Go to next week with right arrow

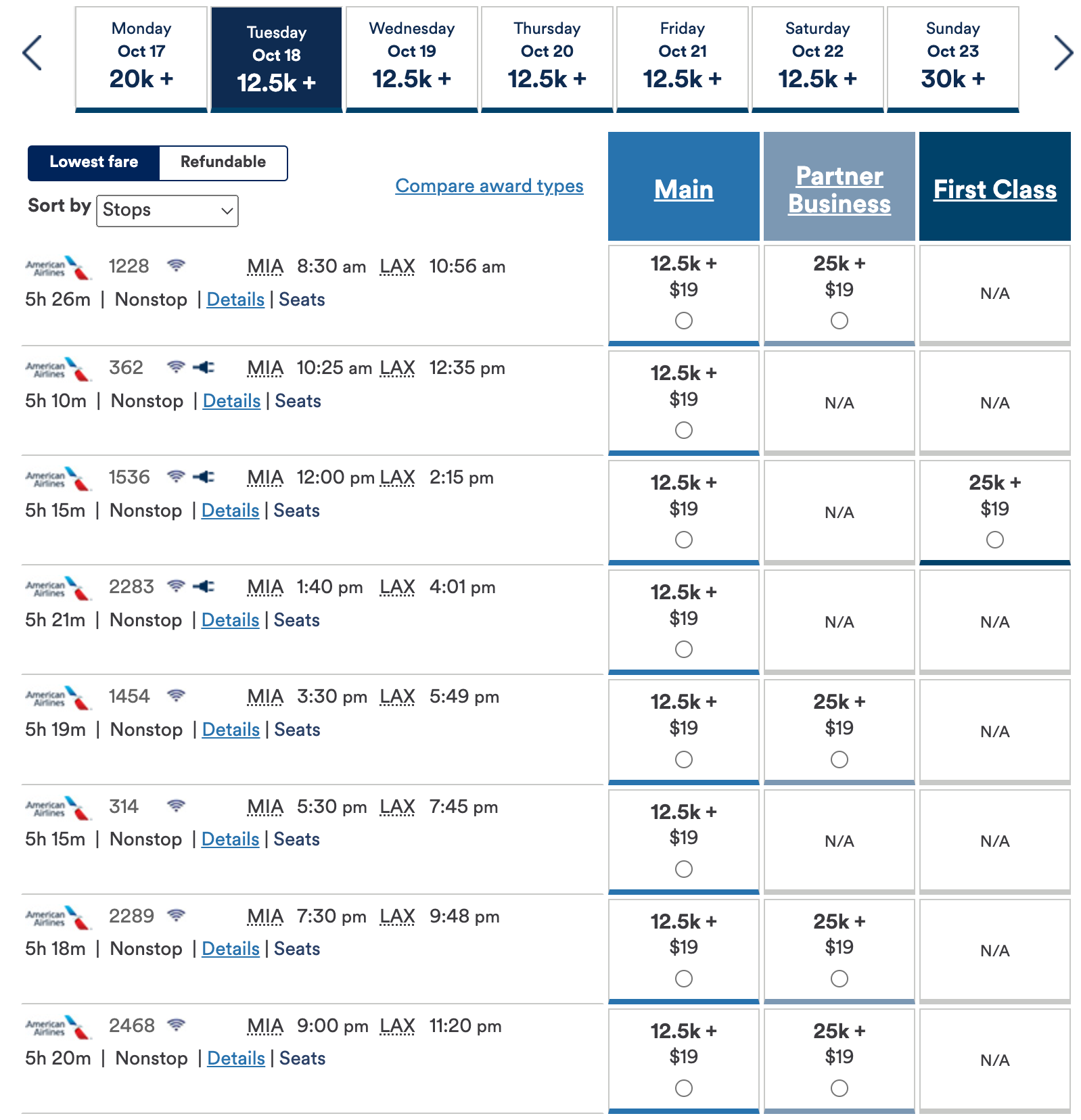(1063, 53)
